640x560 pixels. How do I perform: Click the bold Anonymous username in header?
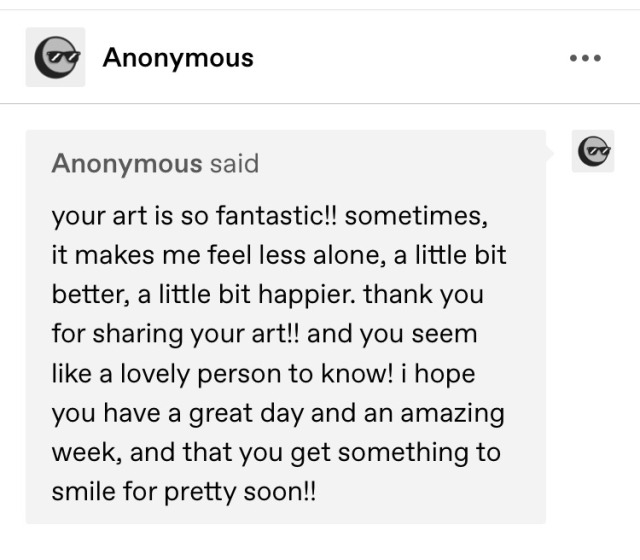(x=178, y=58)
